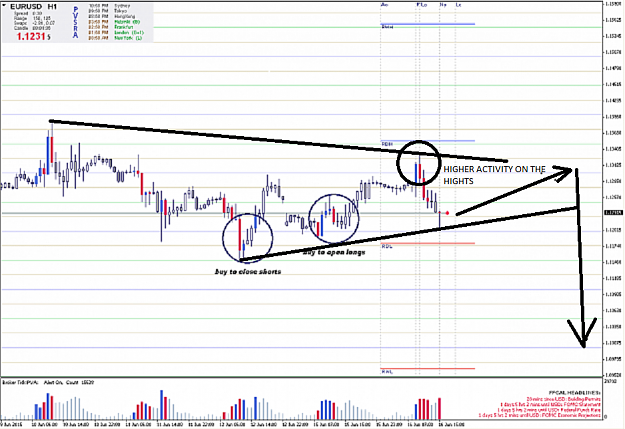This screenshot has height=429, width=625.
Task: Open the FOMC Economic Projections headline
Action: (x=539, y=415)
